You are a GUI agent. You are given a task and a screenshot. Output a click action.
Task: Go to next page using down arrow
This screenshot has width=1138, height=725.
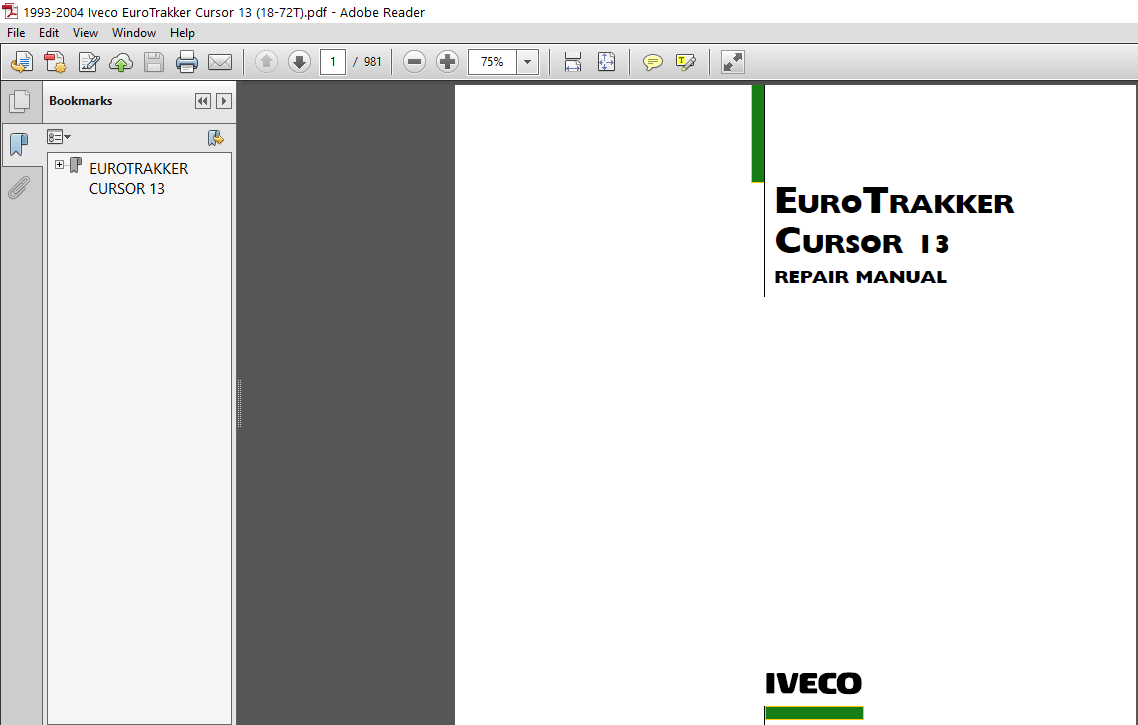299,62
